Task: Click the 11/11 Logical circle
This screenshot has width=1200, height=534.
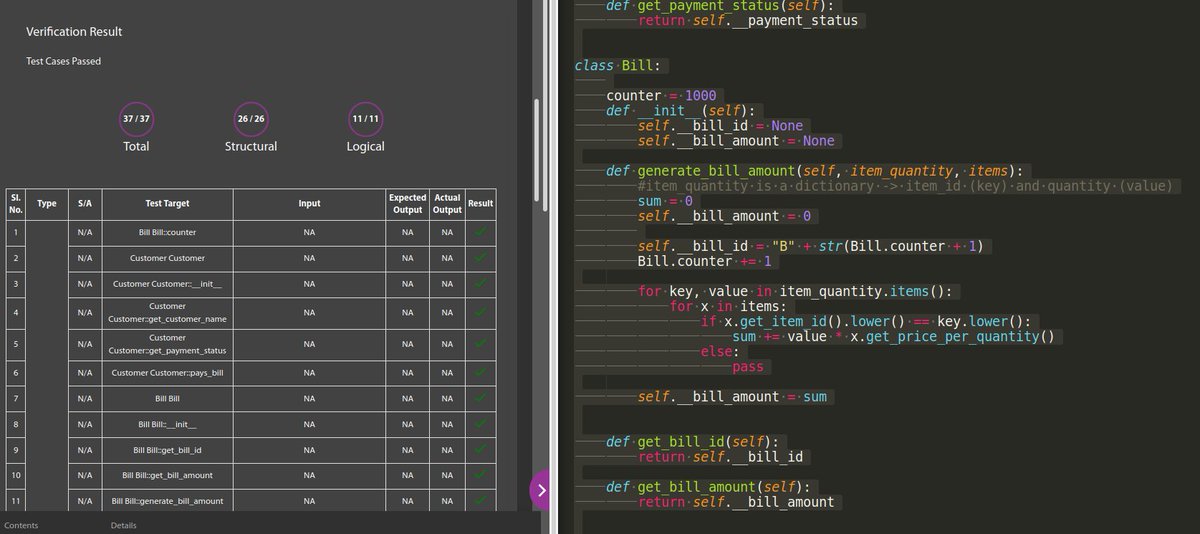Action: (x=365, y=119)
